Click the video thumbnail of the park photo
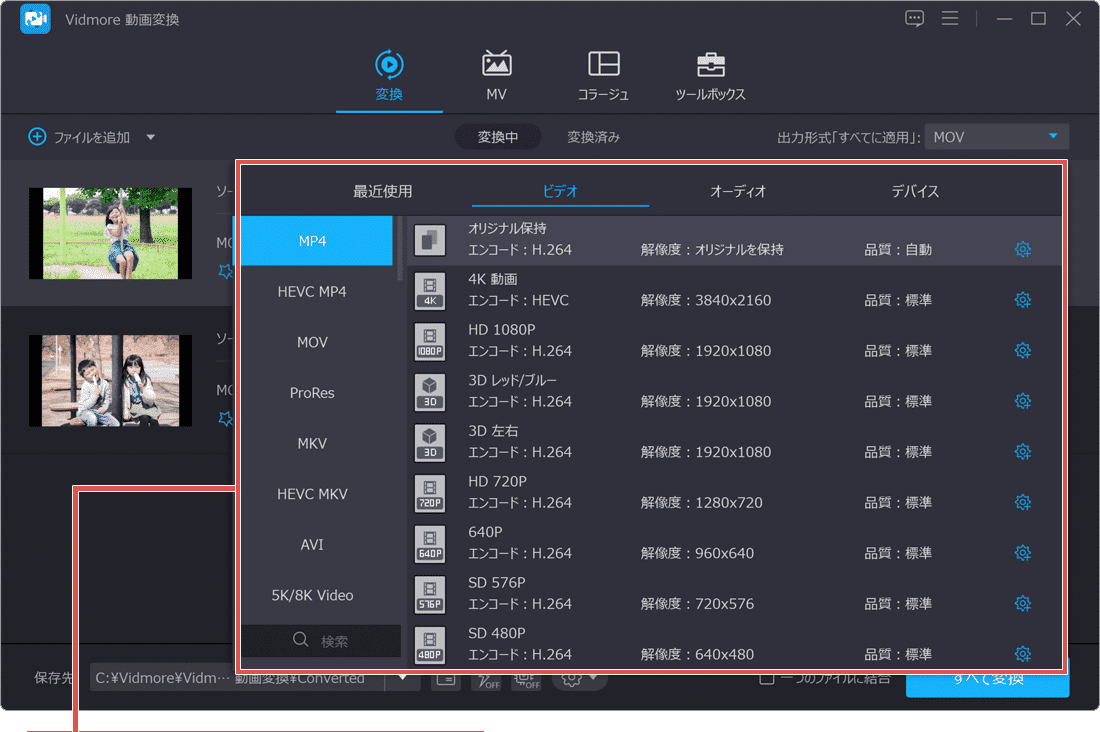The image size is (1100, 732). click(x=110, y=232)
